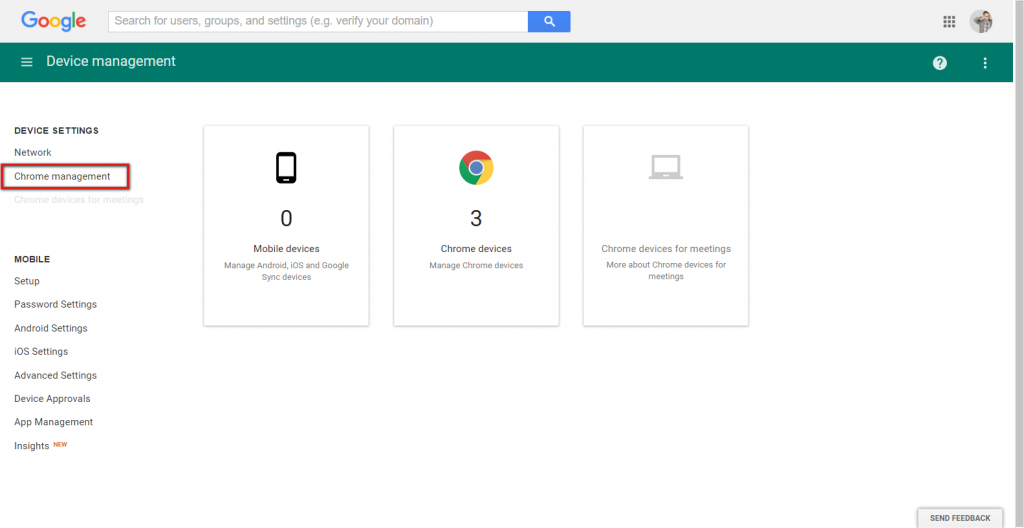Viewport: 1024px width, 528px height.
Task: Open Network device settings
Action: pos(33,152)
